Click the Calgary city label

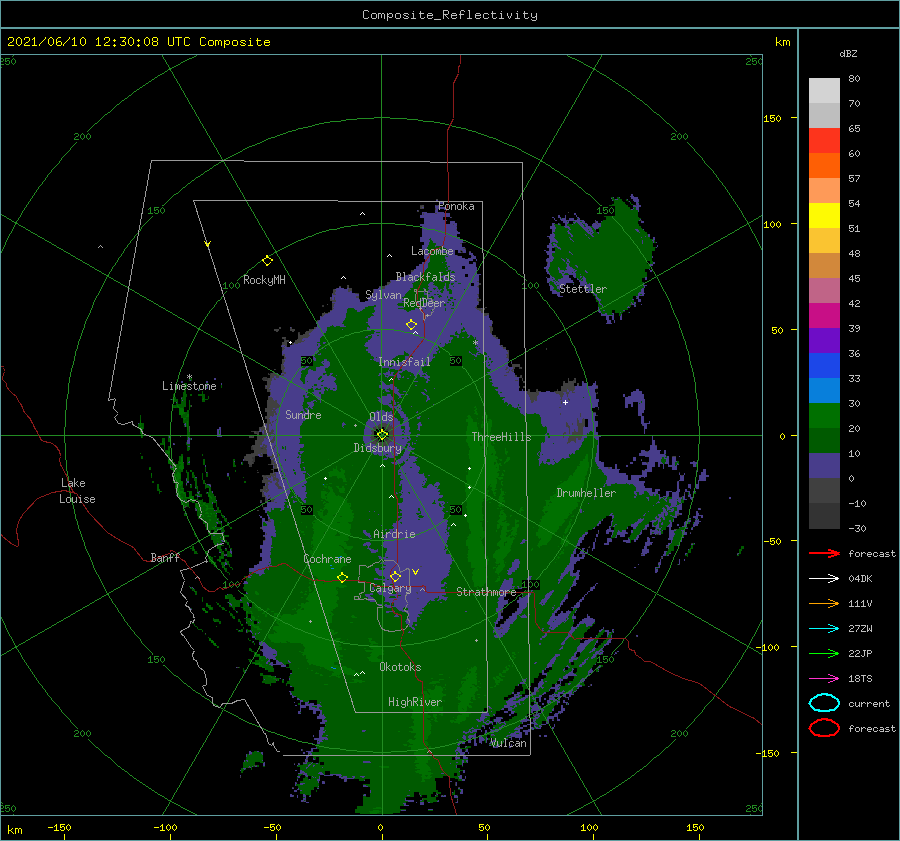(390, 588)
